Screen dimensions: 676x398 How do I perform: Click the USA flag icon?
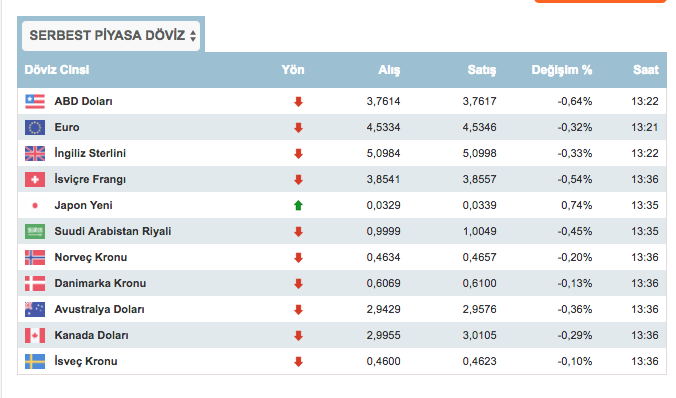35,102
